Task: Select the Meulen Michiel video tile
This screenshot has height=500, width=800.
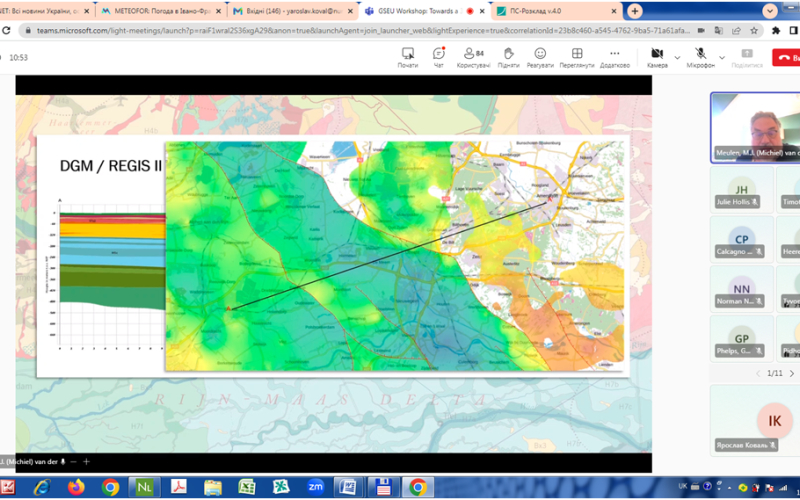Action: [756, 128]
